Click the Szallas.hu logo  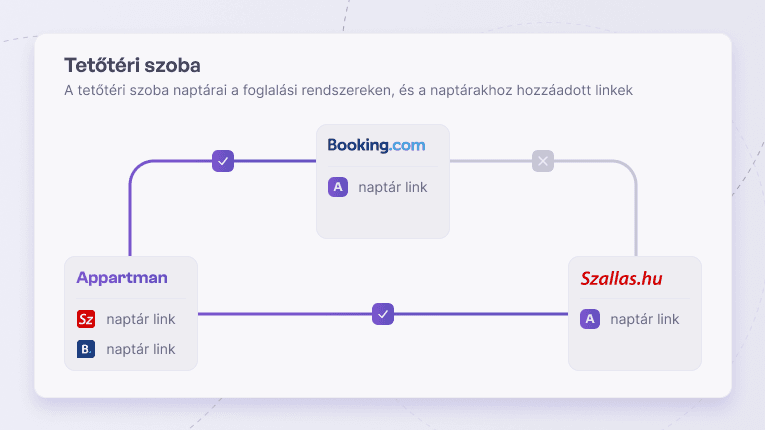click(x=621, y=278)
